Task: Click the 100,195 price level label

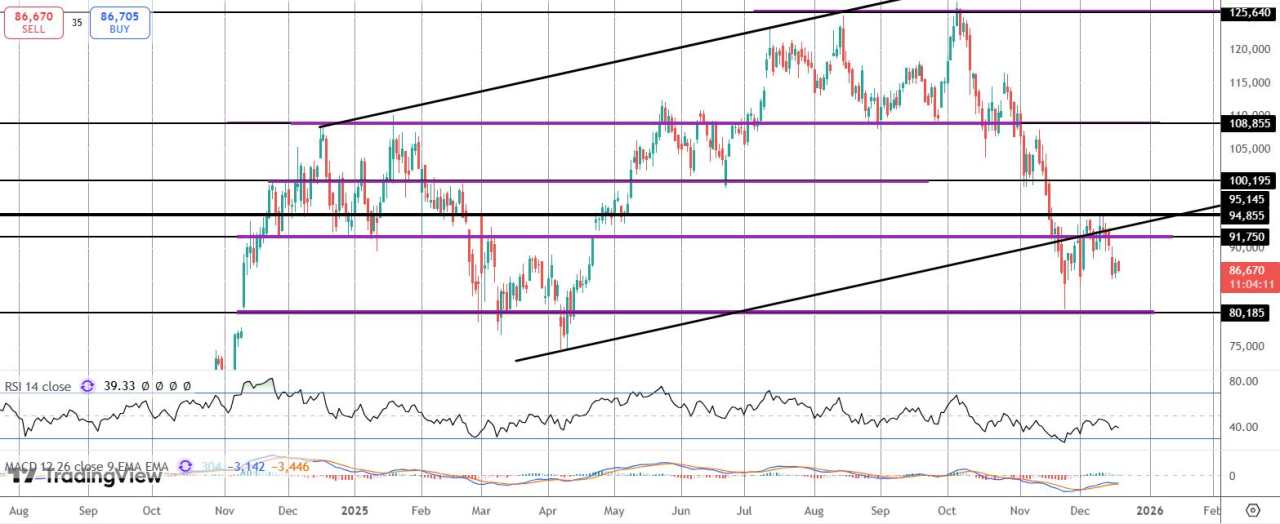Action: tap(1249, 181)
